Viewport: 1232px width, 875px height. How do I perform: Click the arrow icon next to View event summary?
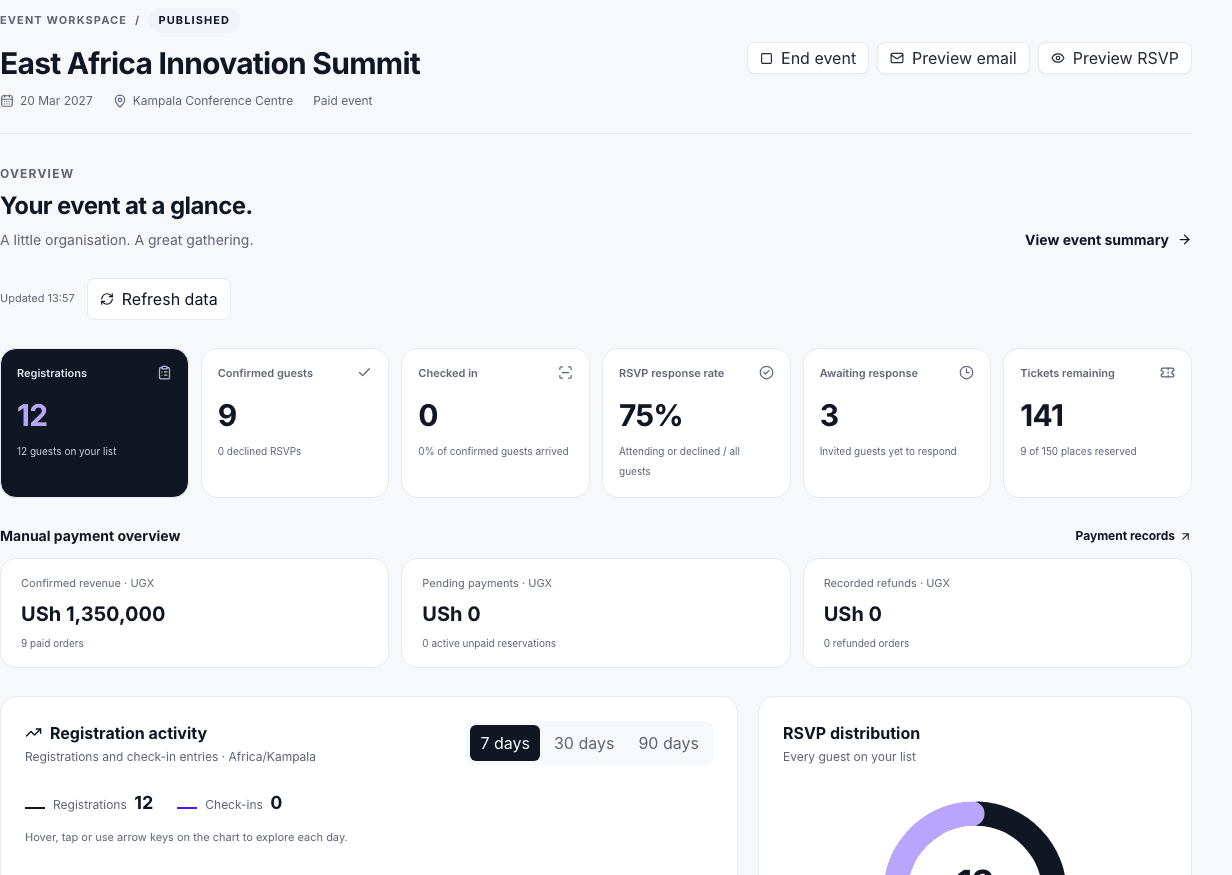coord(1185,240)
